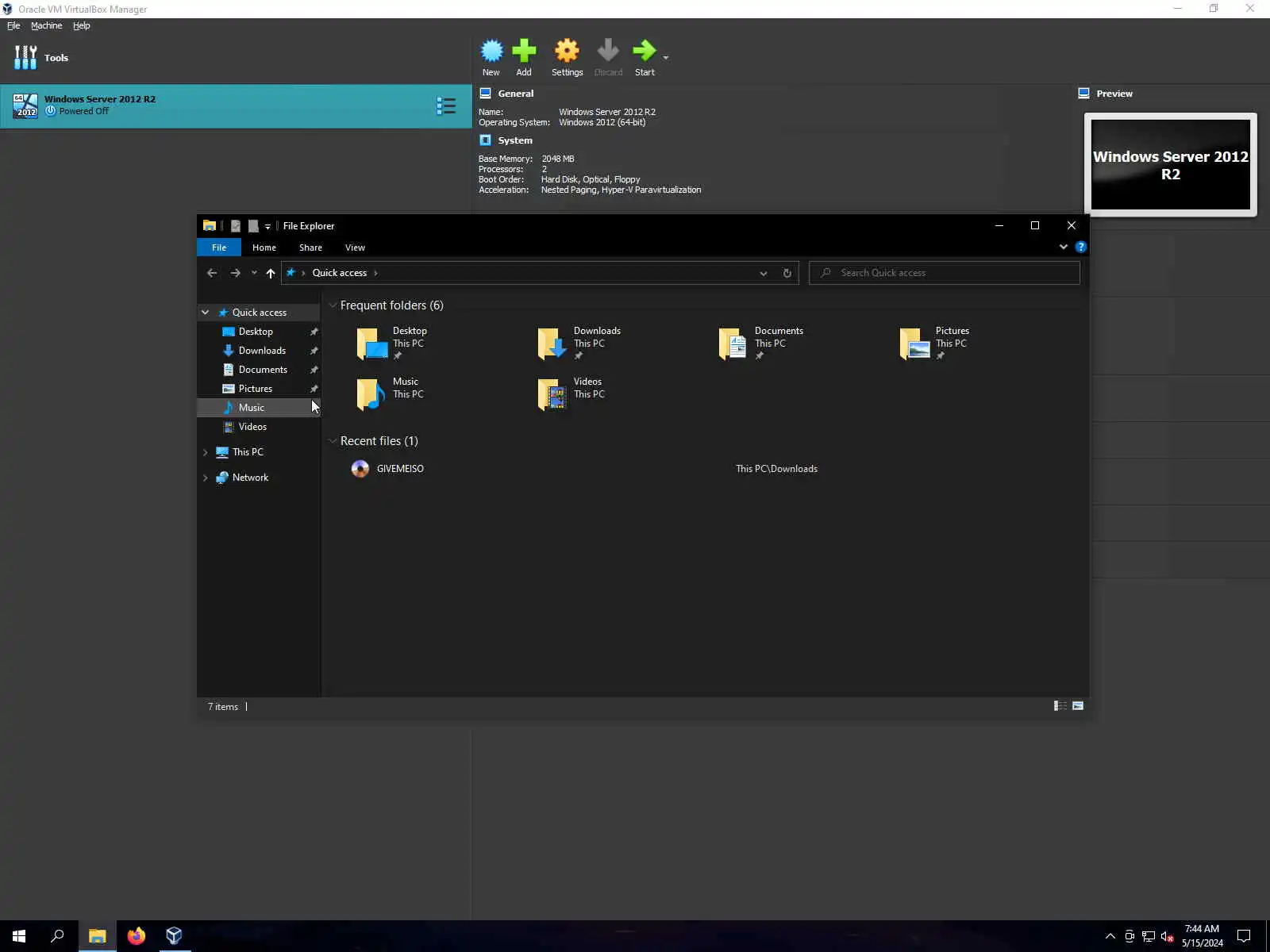1270x952 pixels.
Task: Open the File tab in File Explorer
Action: tap(219, 248)
